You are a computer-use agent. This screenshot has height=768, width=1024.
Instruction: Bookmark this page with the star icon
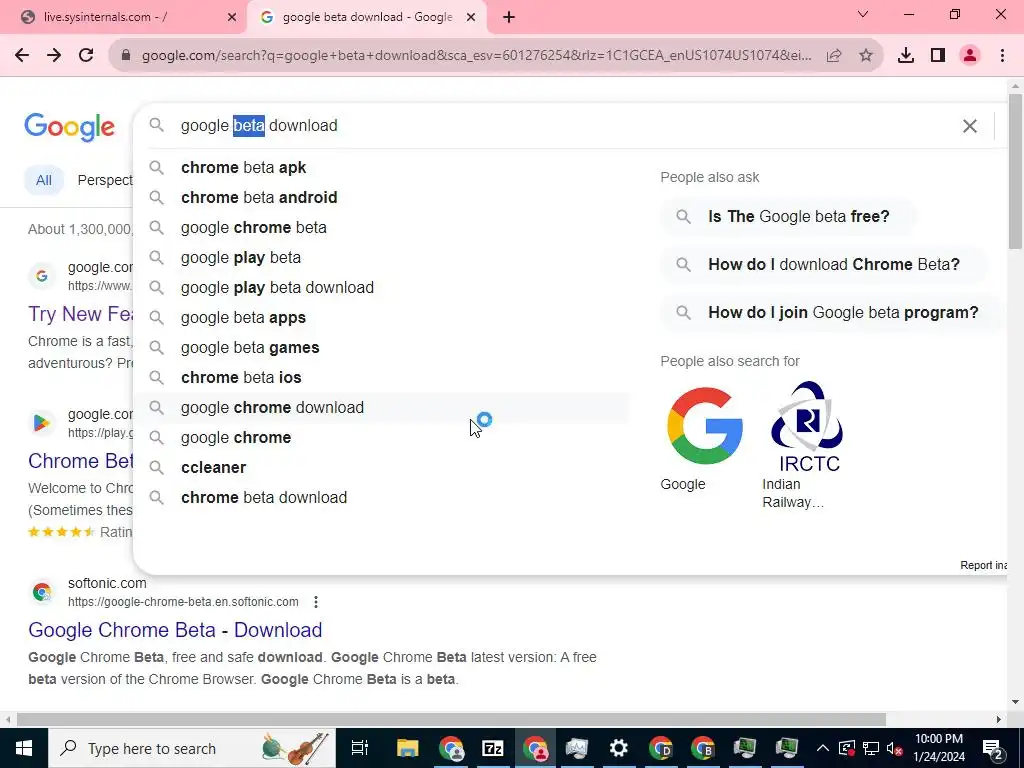(866, 56)
